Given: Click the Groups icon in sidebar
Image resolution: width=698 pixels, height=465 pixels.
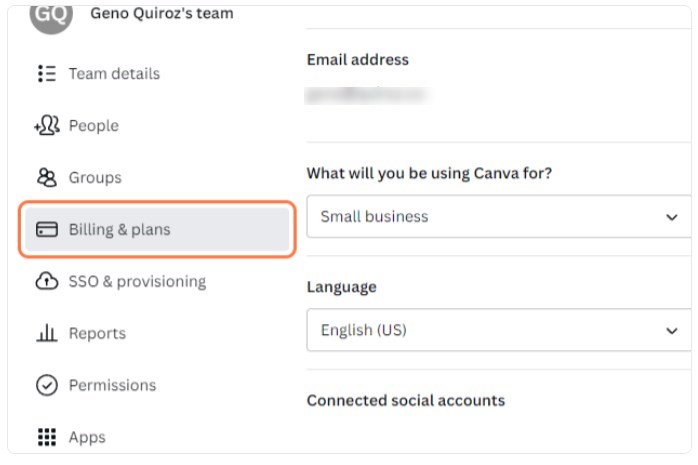Looking at the screenshot, I should [47, 178].
